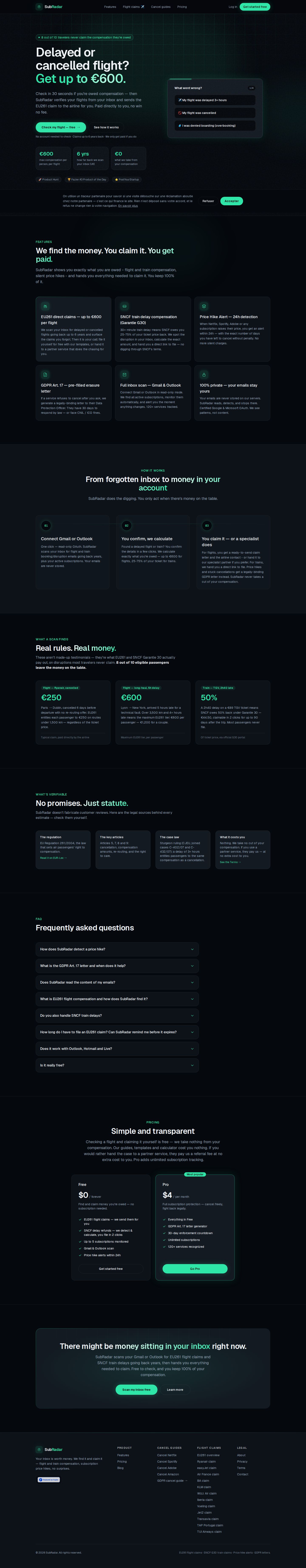Open the Flight claims nav menu item

click(x=133, y=7)
